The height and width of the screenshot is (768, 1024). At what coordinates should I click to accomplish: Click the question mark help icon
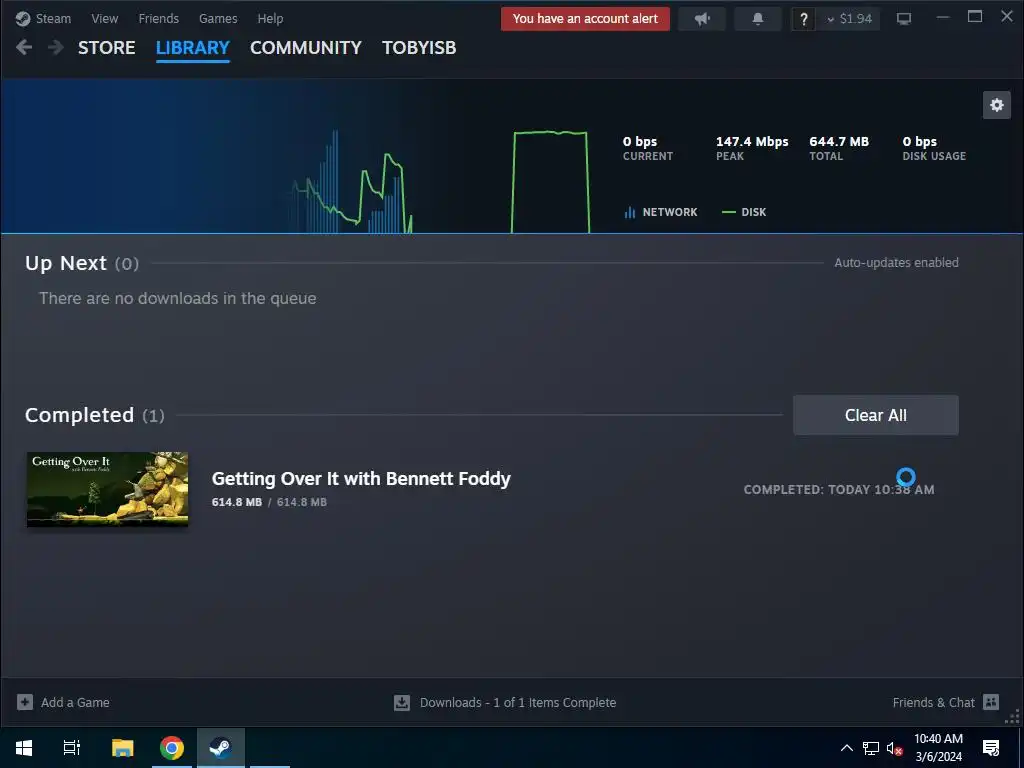(x=803, y=19)
